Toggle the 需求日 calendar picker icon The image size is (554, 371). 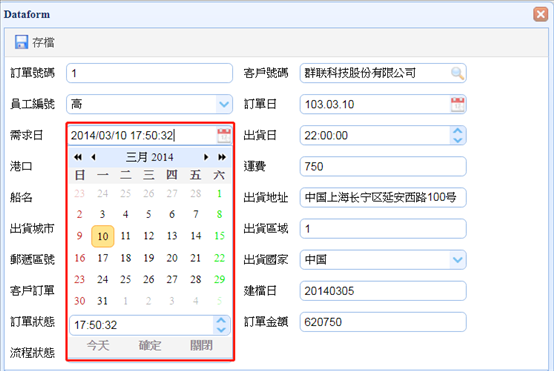pos(224,135)
